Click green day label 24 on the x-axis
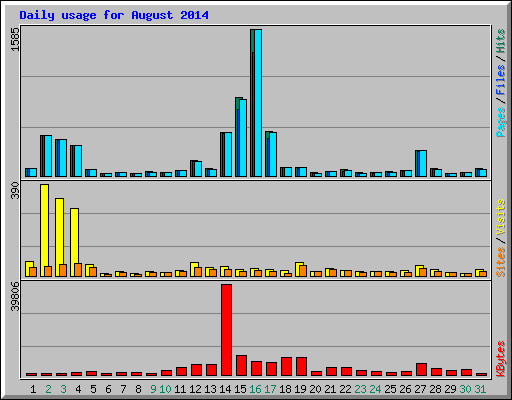The height and width of the screenshot is (400, 512). click(x=375, y=389)
